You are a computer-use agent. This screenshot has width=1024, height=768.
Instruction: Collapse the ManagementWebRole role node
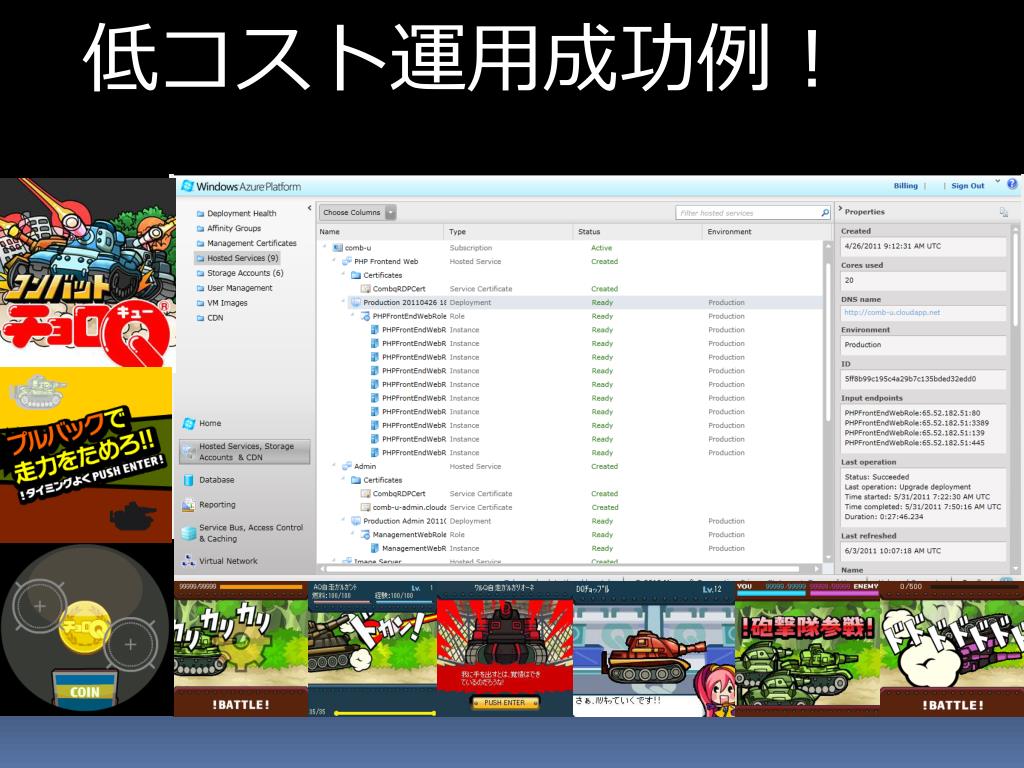coord(353,534)
